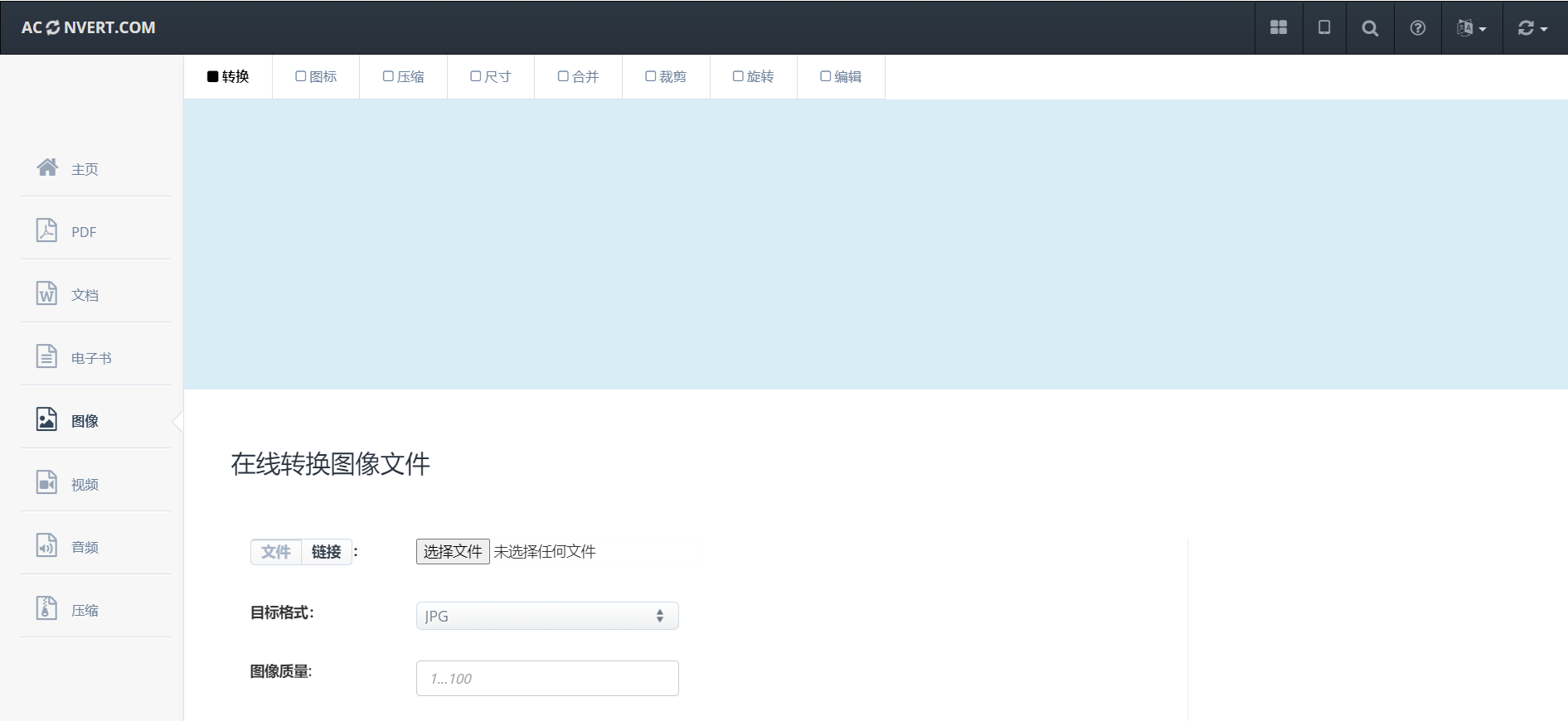The image size is (1568, 721).
Task: Open the language selection dropdown
Action: pyautogui.click(x=1471, y=28)
